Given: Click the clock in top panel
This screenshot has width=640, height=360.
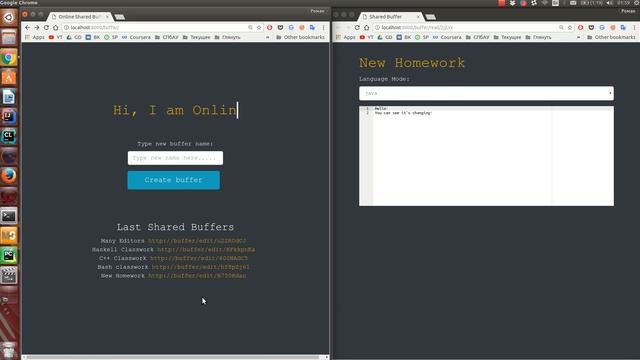Looking at the screenshot, I should pos(623,3).
